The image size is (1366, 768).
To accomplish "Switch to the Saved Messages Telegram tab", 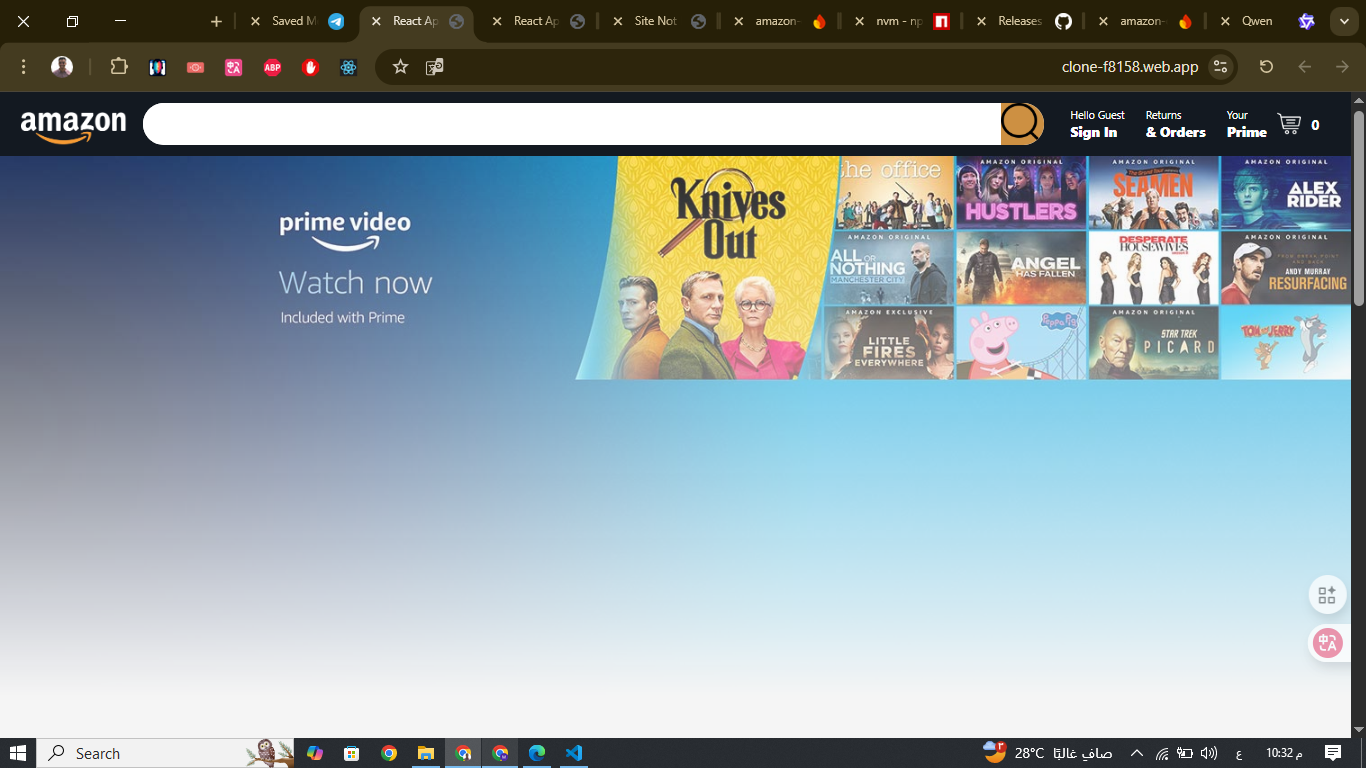I will coord(298,21).
